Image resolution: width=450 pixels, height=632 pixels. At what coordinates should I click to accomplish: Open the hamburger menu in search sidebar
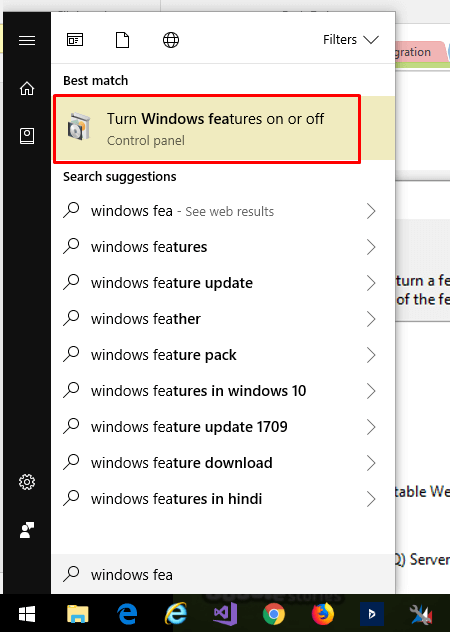27,40
